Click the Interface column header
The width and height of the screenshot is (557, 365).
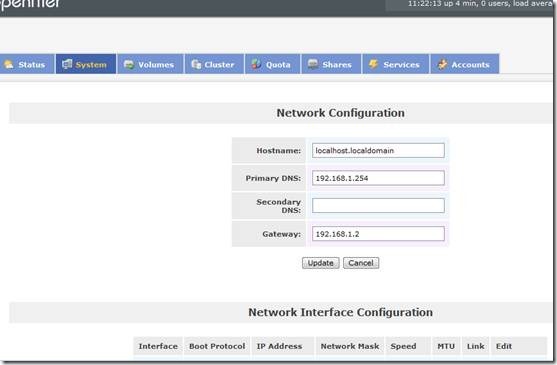pyautogui.click(x=158, y=346)
